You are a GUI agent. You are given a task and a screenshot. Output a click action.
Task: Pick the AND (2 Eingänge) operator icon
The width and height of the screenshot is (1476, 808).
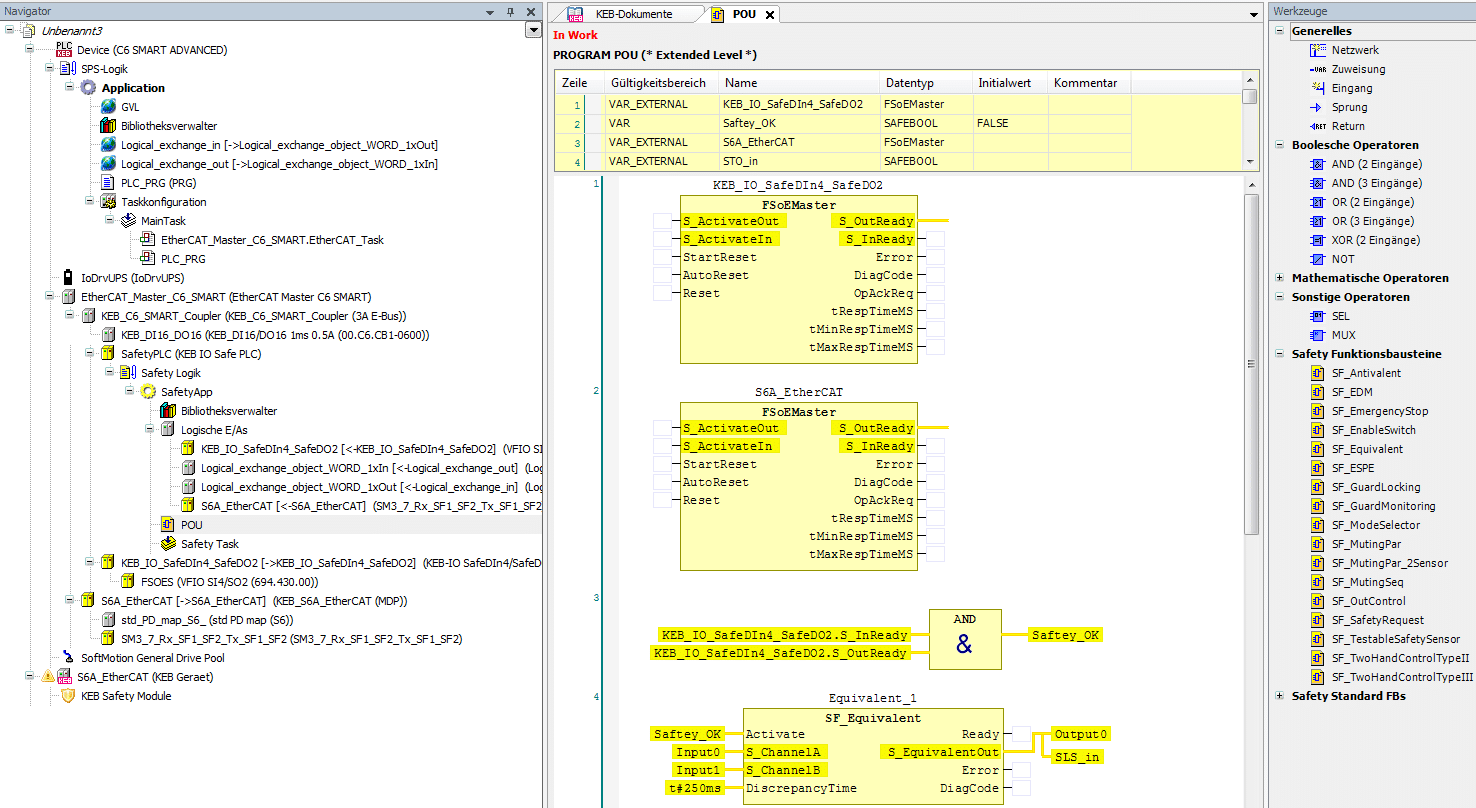coord(1318,164)
